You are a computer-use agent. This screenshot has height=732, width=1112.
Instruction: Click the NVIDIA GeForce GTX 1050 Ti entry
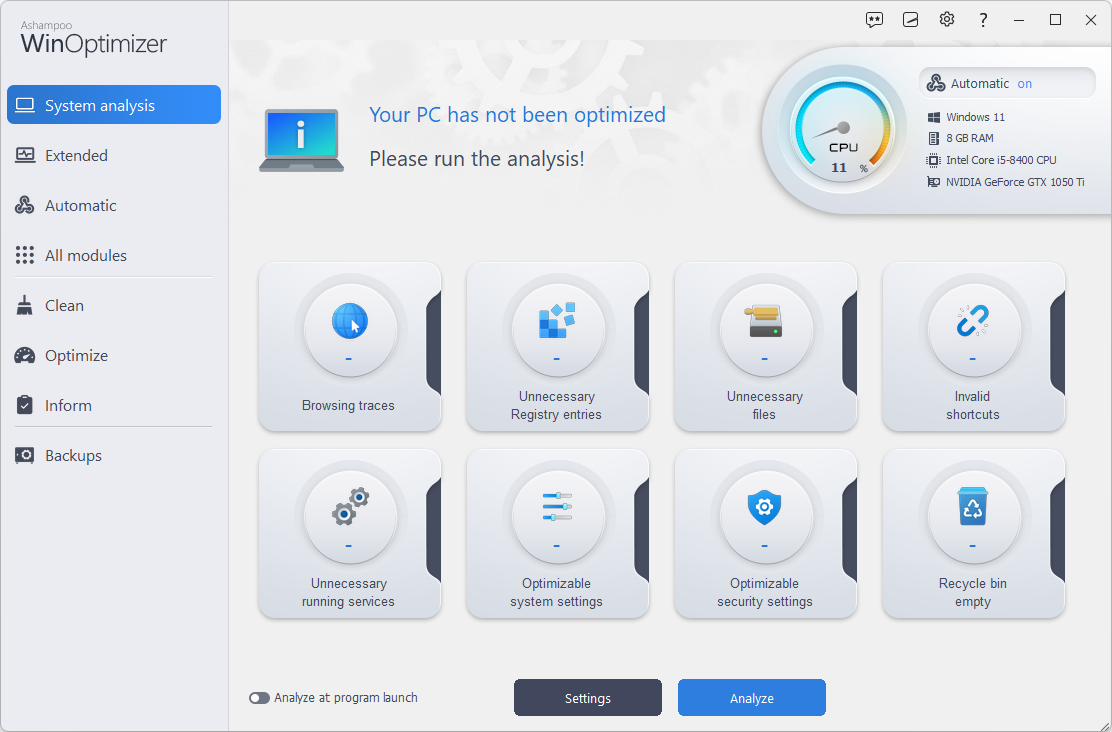pos(1006,182)
